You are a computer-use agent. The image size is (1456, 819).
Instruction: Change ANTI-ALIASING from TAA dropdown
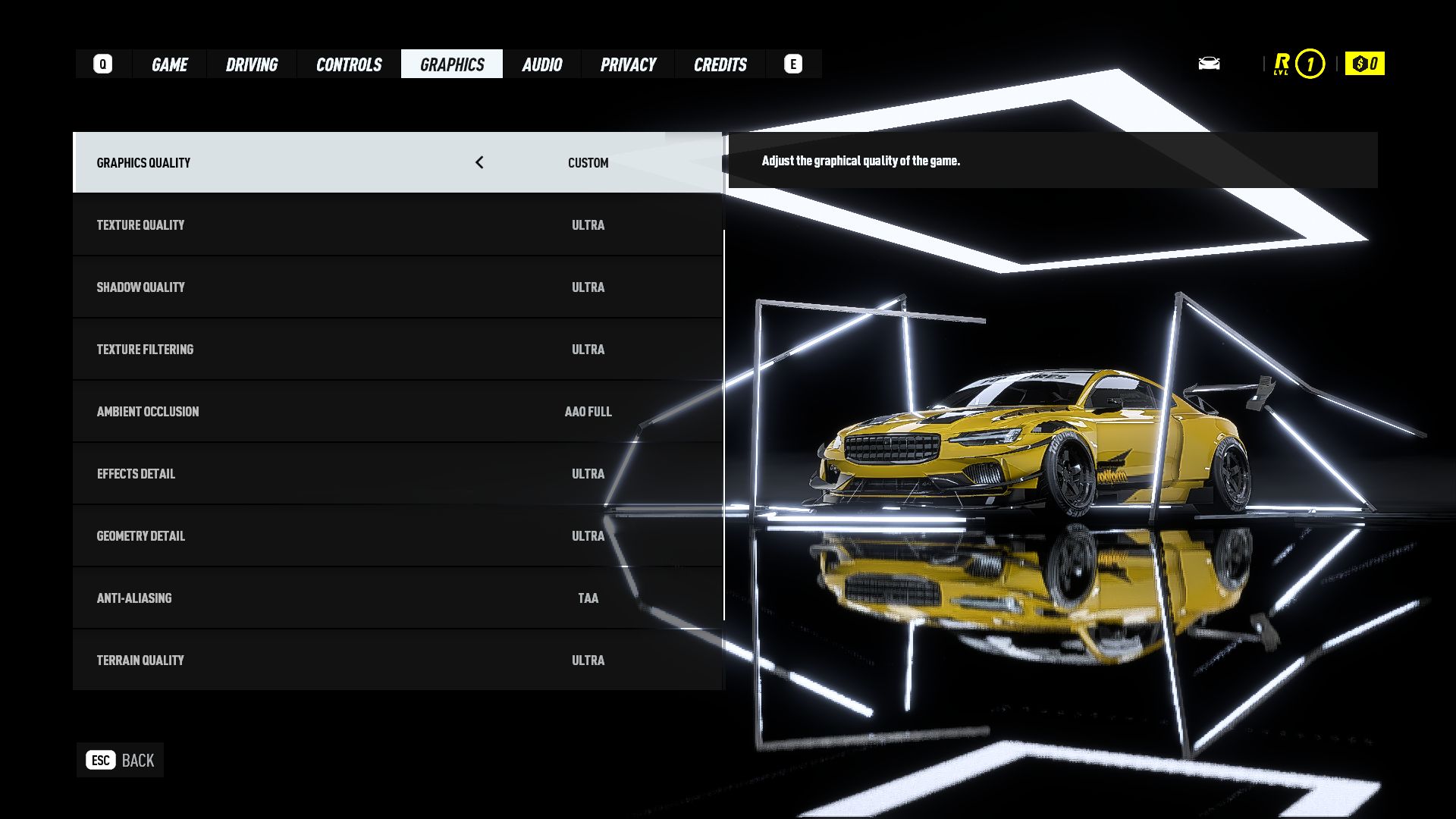tap(588, 597)
